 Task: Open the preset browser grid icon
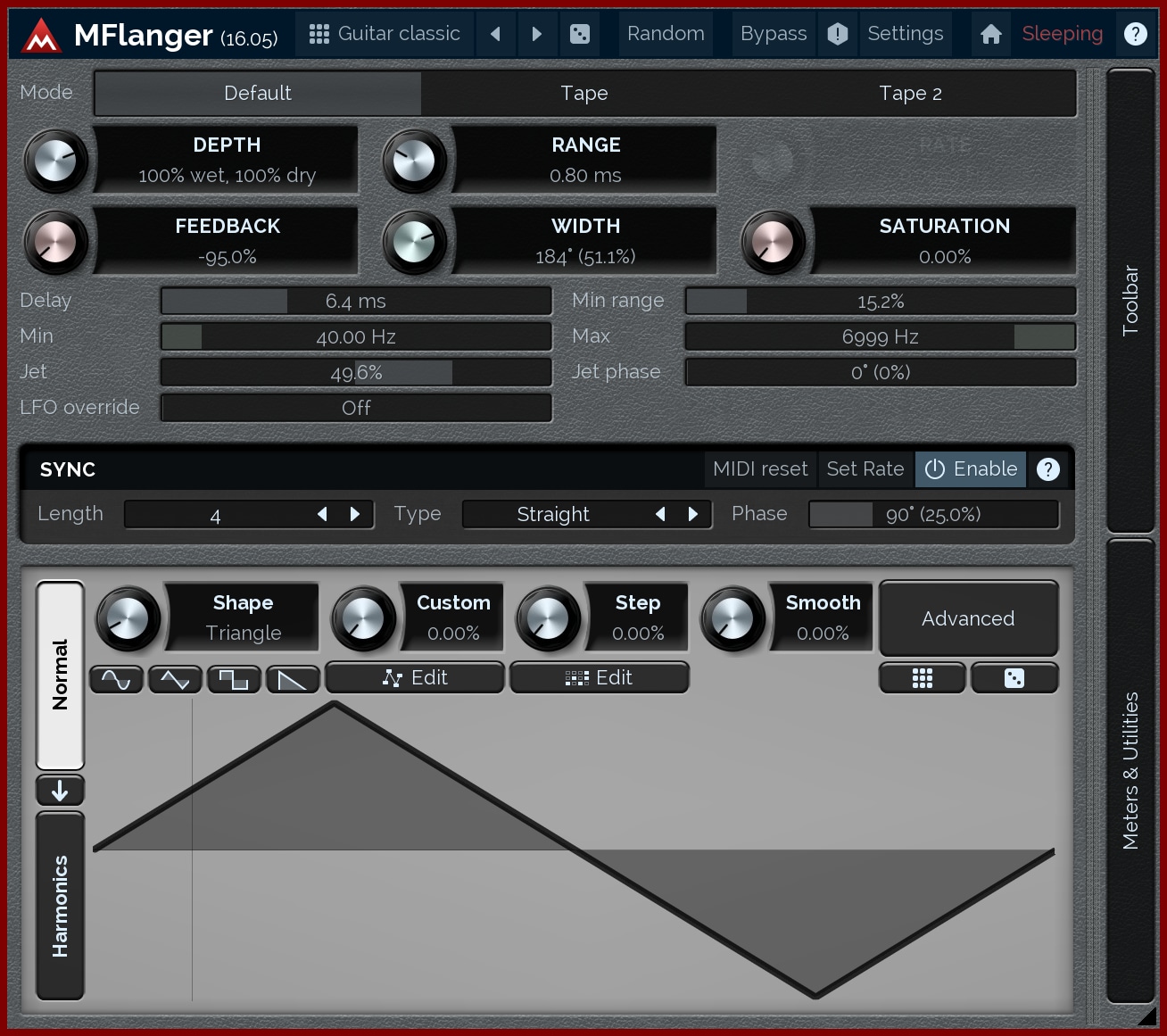(x=319, y=34)
